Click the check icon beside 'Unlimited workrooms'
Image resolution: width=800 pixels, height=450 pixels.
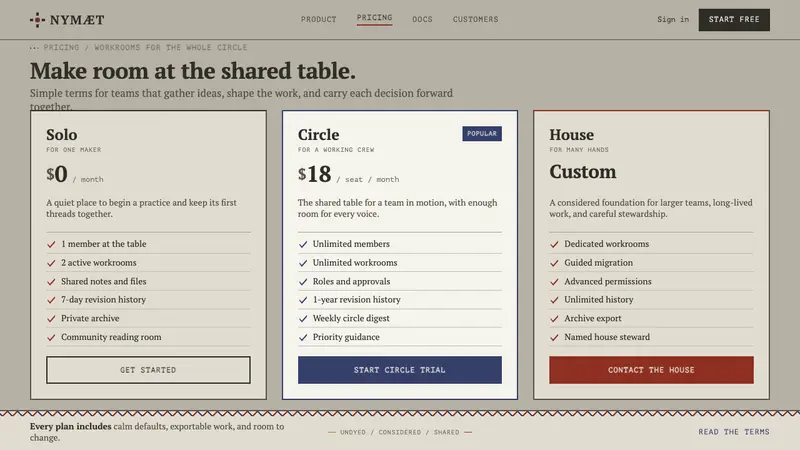[303, 263]
